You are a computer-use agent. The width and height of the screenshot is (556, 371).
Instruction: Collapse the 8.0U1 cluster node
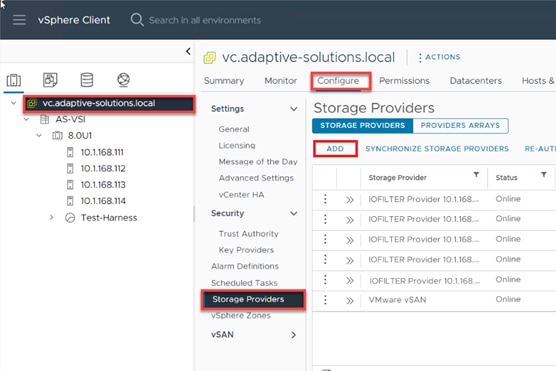[39, 135]
